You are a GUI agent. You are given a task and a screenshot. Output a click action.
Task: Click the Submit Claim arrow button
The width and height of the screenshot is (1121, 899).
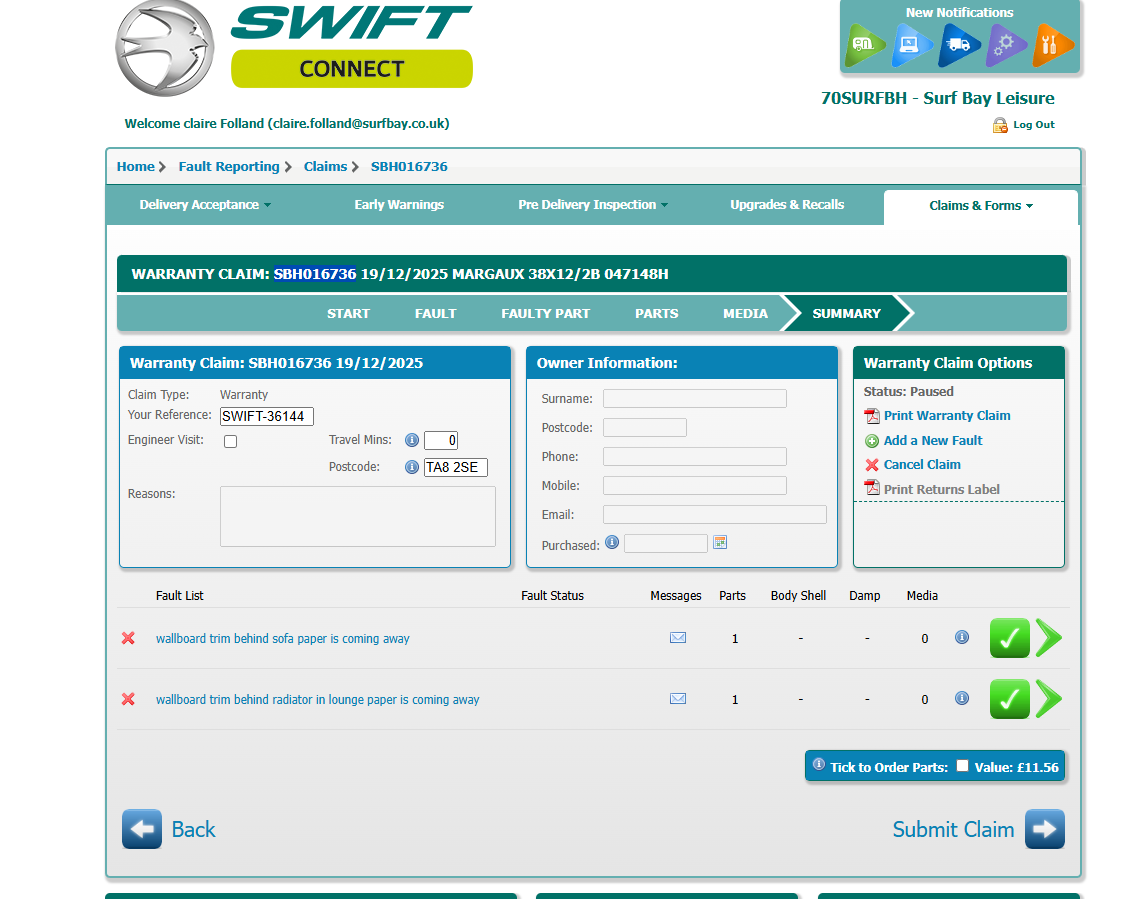coord(1045,829)
